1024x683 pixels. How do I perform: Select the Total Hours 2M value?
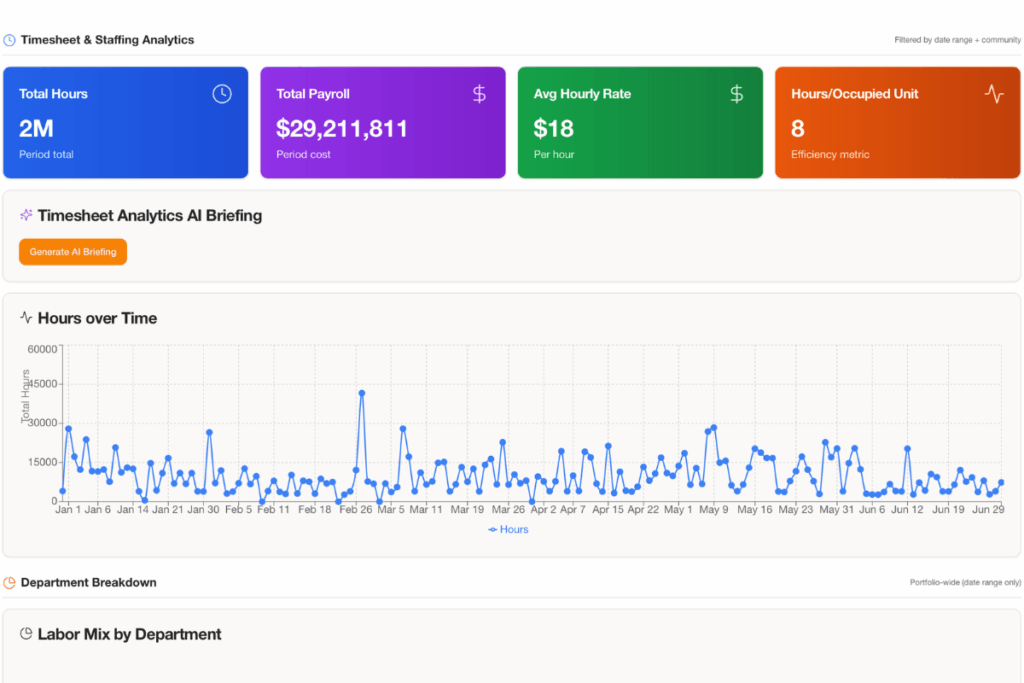pyautogui.click(x=36, y=128)
